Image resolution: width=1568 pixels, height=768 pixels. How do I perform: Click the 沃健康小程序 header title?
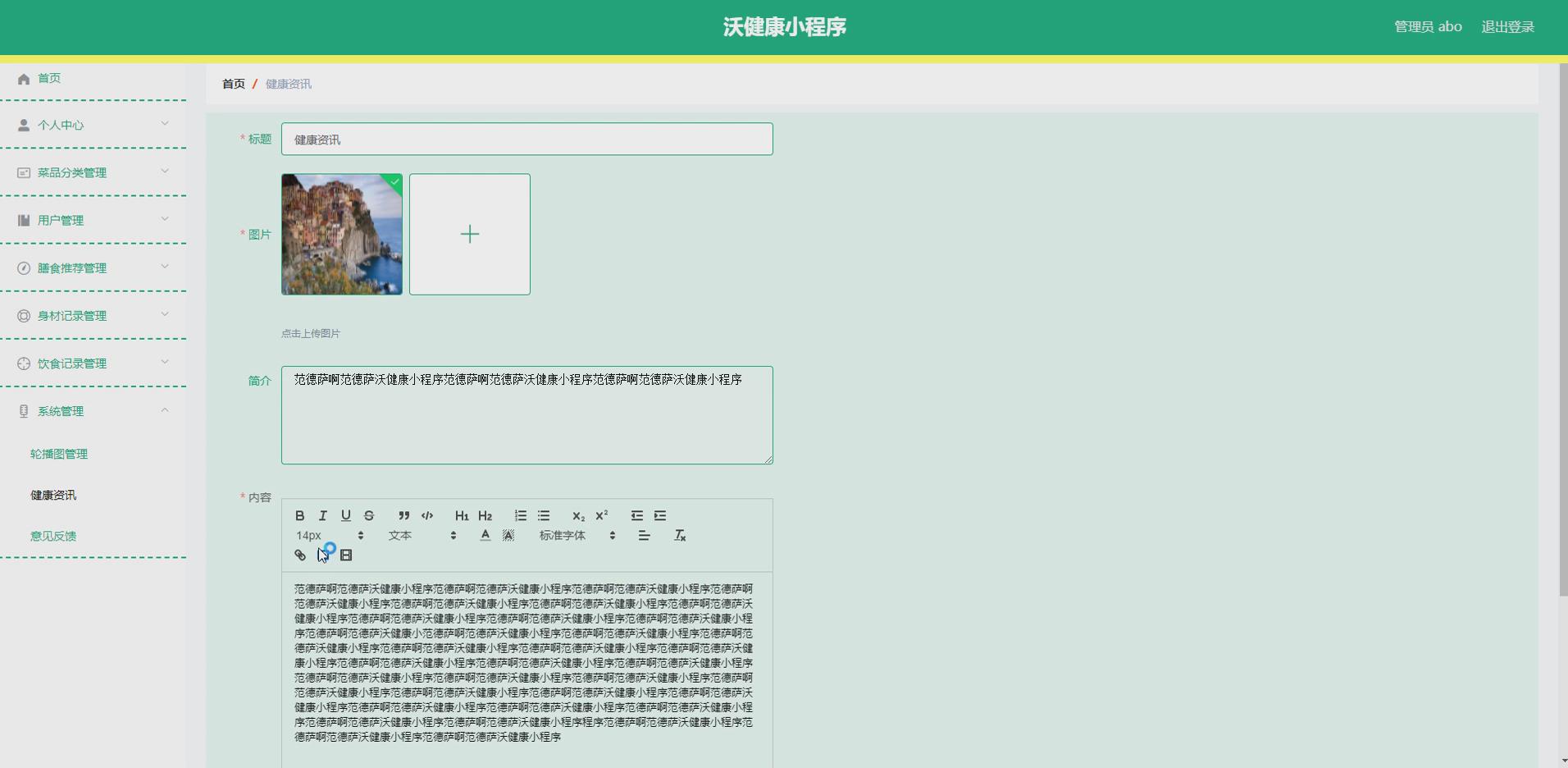[x=785, y=27]
